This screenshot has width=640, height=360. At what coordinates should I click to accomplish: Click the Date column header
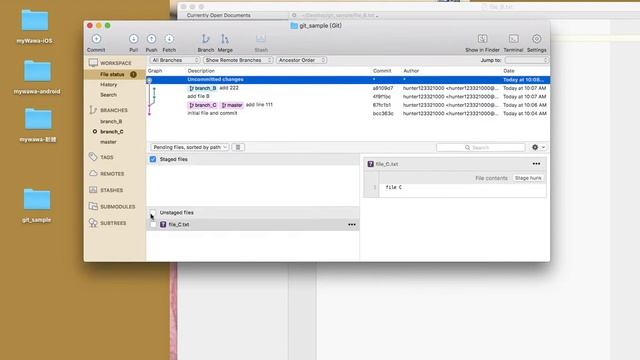click(x=509, y=71)
